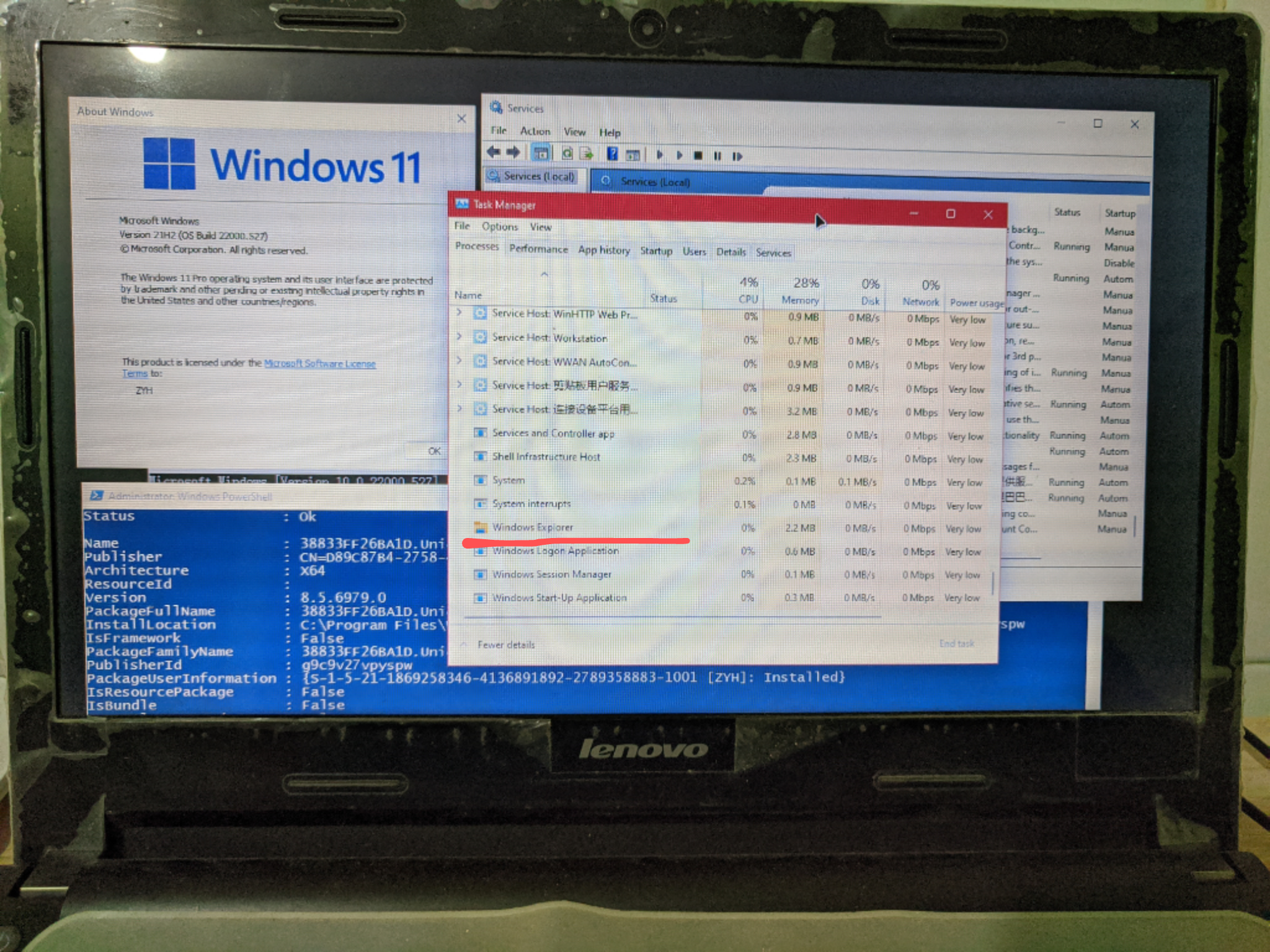Click the Stop Service square icon
Screen dimensions: 1270x952
(x=698, y=156)
